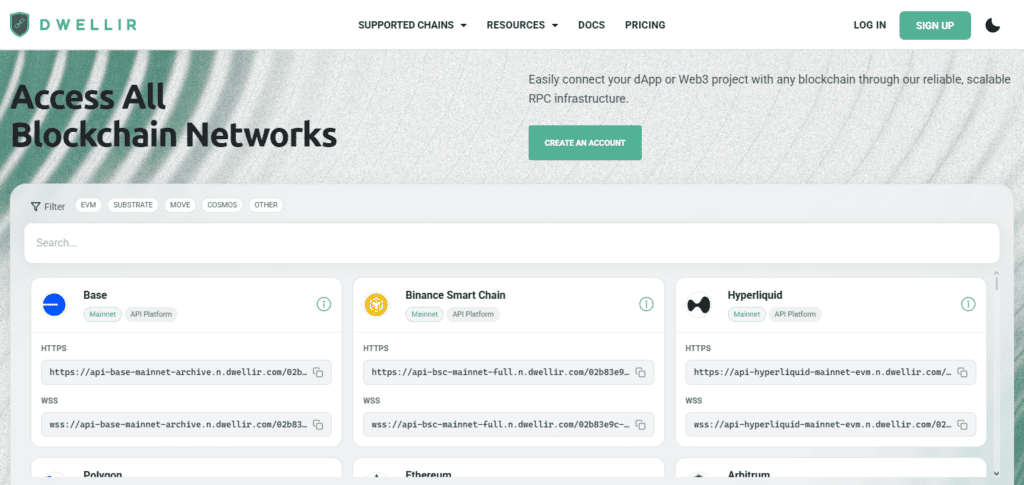Copy the Base WSS endpoint
Viewport: 1024px width, 485px height.
click(x=318, y=424)
